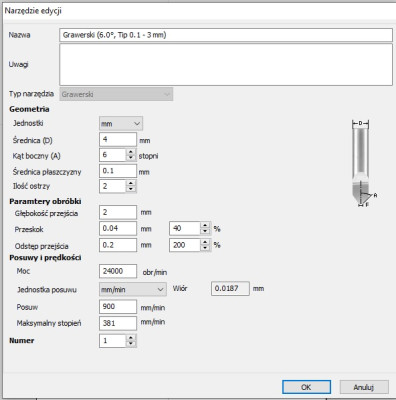396x400 pixels.
Task: Cancel dialog with Anuluj button
Action: click(x=364, y=387)
